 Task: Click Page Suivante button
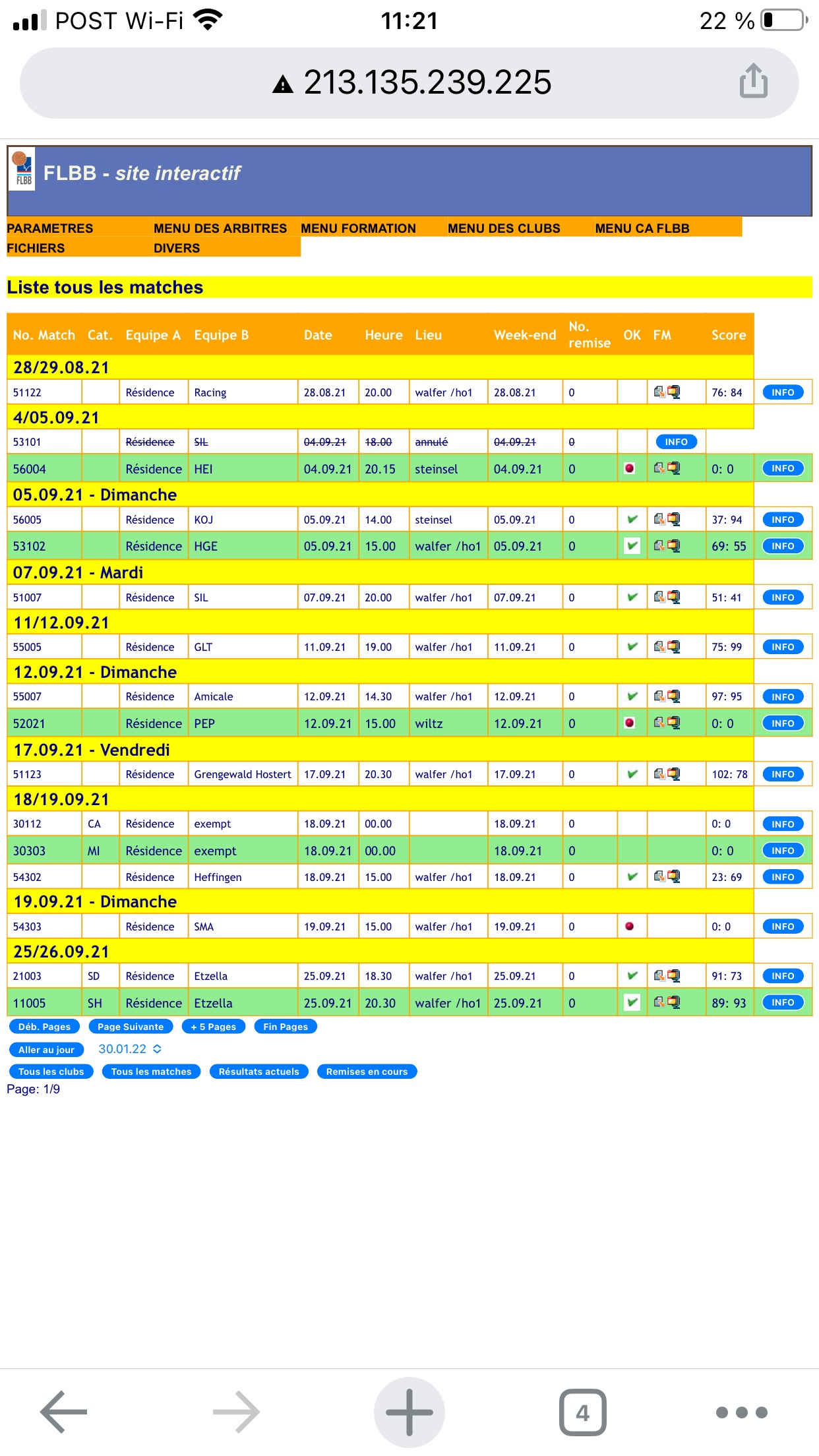(x=131, y=1026)
